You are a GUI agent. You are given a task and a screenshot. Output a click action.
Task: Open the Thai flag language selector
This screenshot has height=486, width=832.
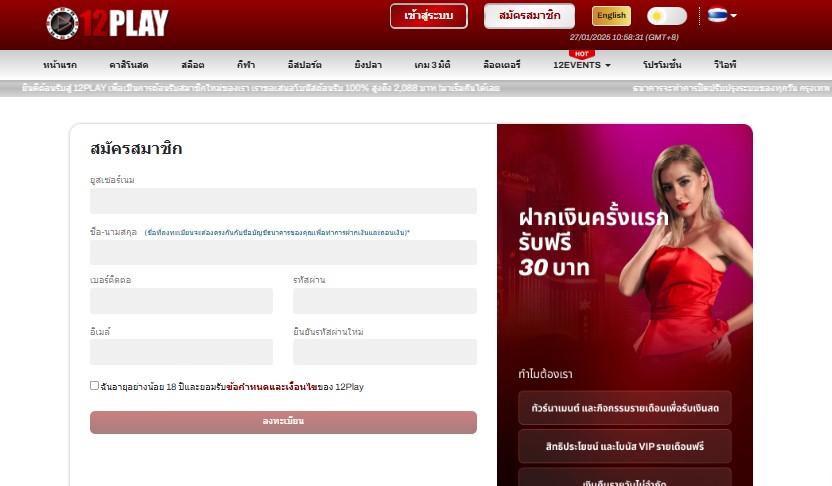click(722, 15)
